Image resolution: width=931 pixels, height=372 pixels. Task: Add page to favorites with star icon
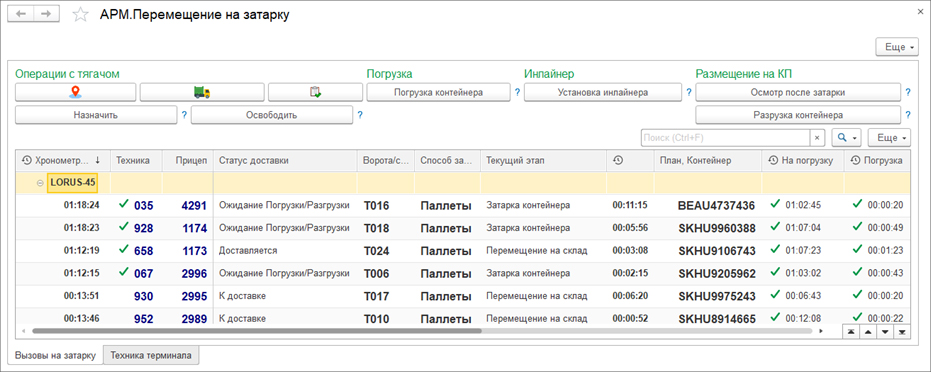point(80,15)
